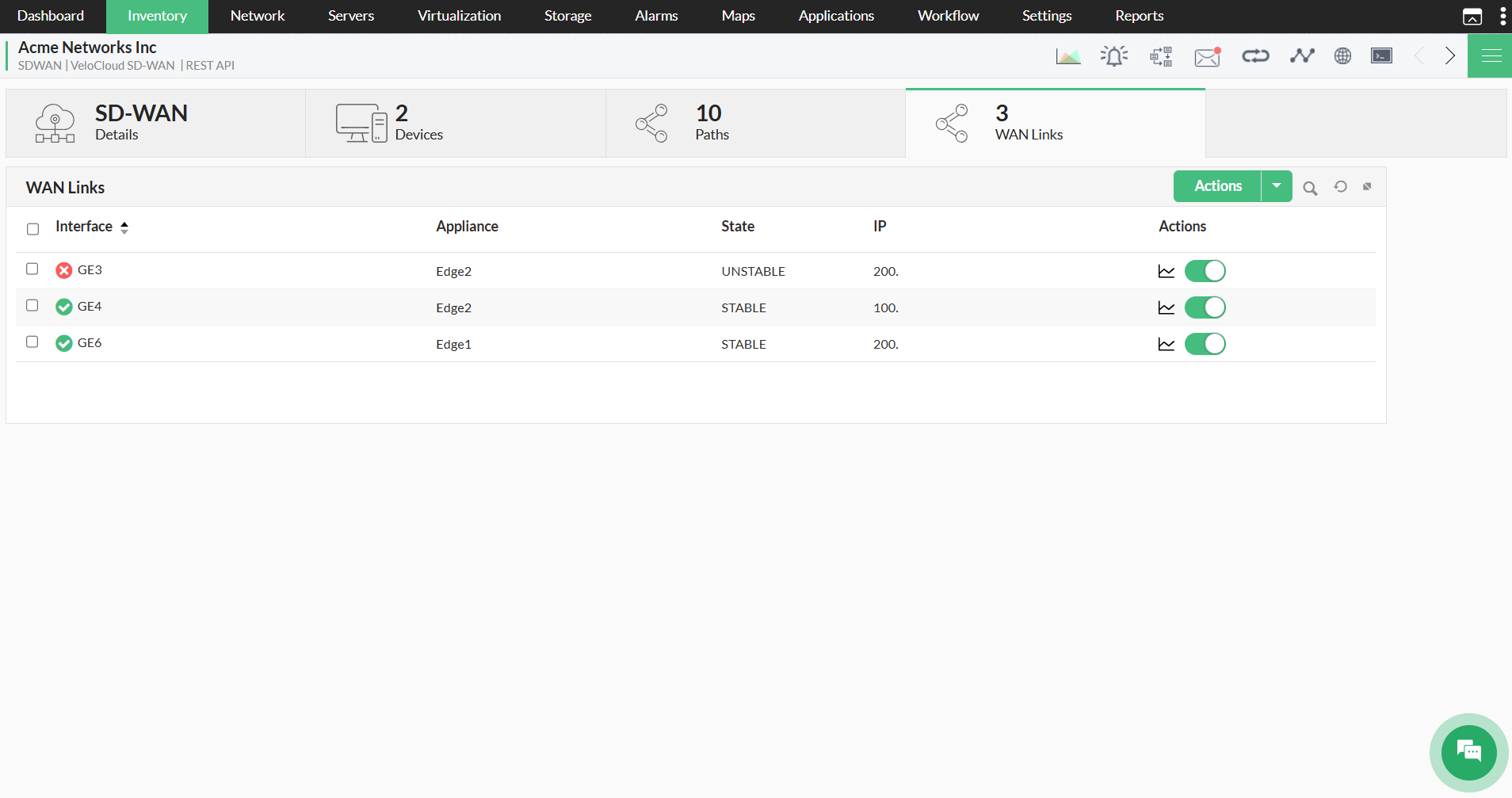This screenshot has width=1512, height=798.
Task: Open the Reports menu
Action: coord(1140,16)
